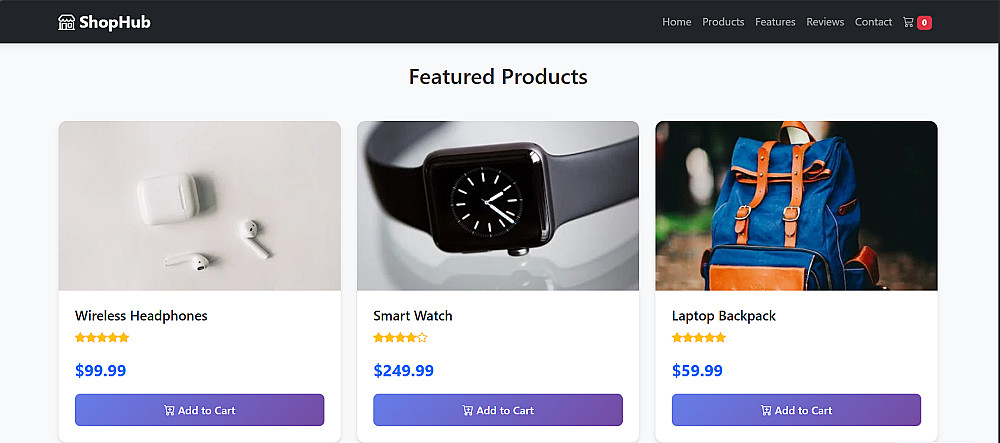Click the Wireless Headphones star rating
The image size is (1000, 443).
tap(102, 338)
